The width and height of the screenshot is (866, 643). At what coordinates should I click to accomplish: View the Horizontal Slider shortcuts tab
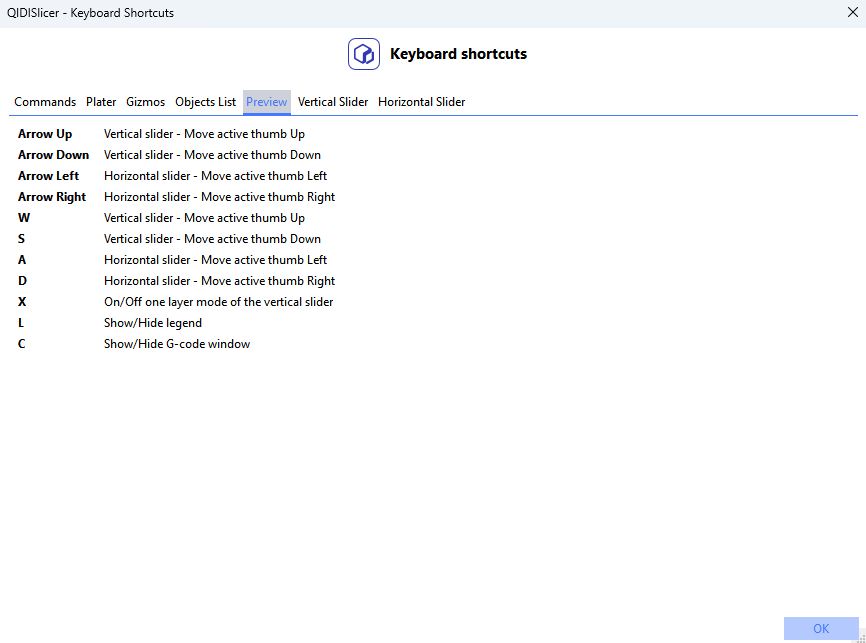click(421, 102)
